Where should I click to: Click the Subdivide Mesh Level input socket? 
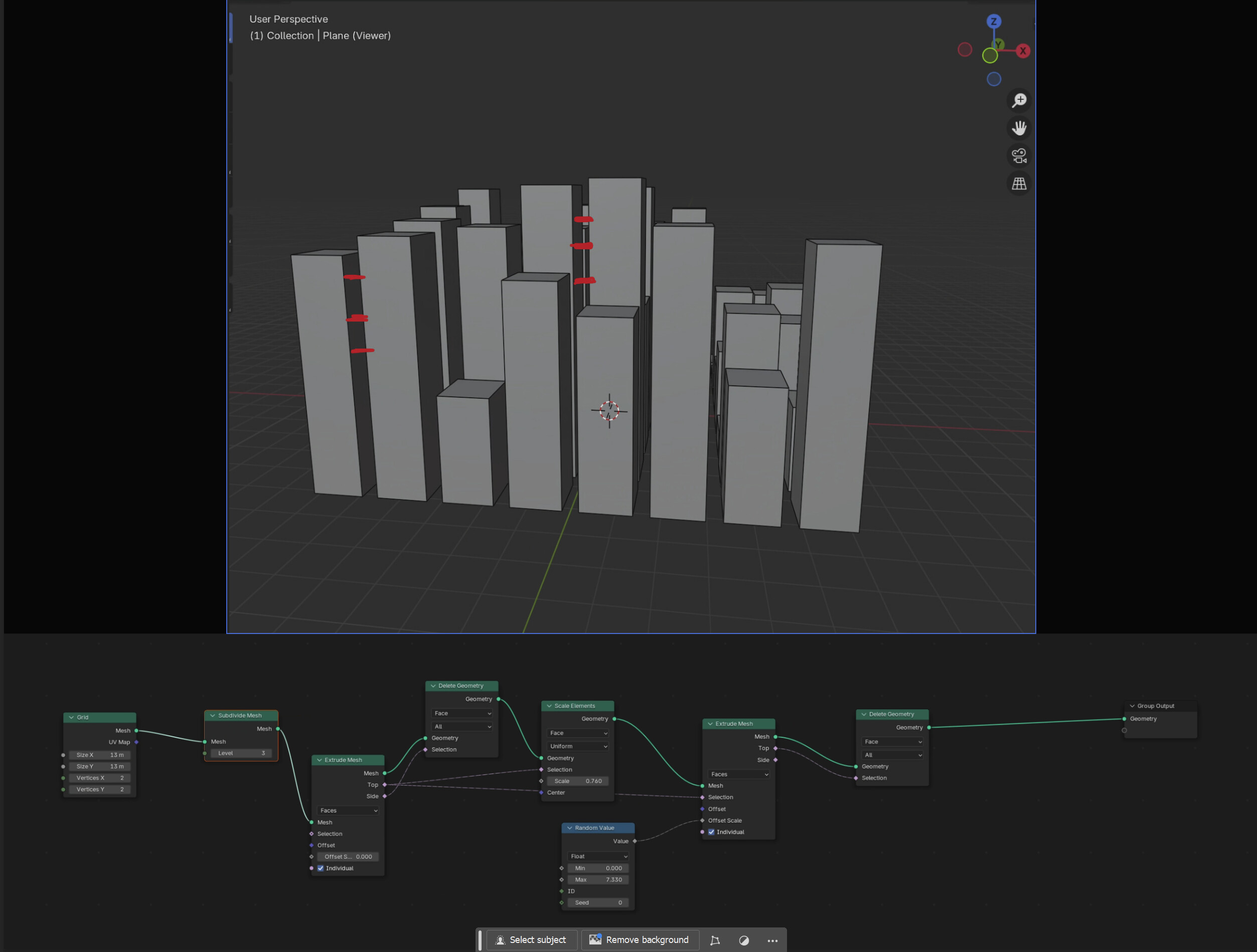205,753
